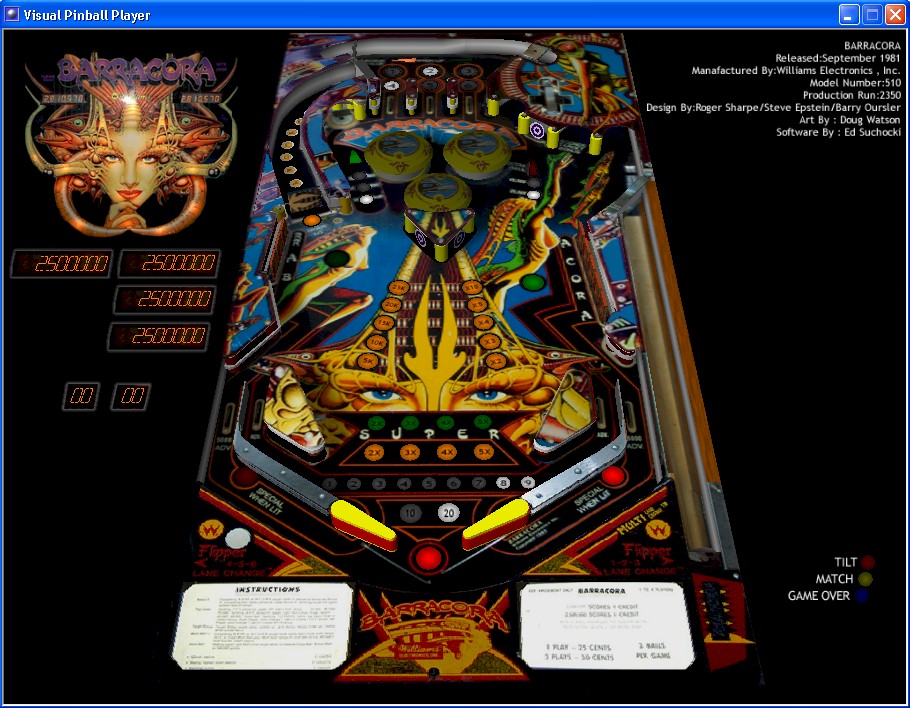Image resolution: width=910 pixels, height=708 pixels.
Task: Click the green arrow left of the bumpers
Action: point(355,157)
